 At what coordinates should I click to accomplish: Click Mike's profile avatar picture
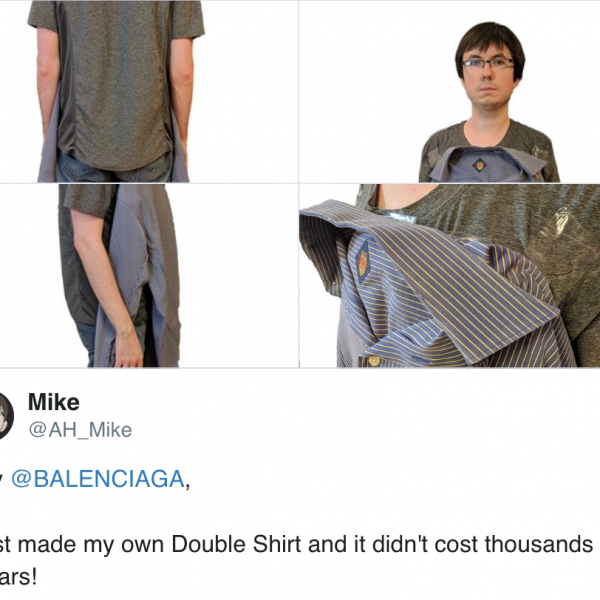click(x=6, y=416)
